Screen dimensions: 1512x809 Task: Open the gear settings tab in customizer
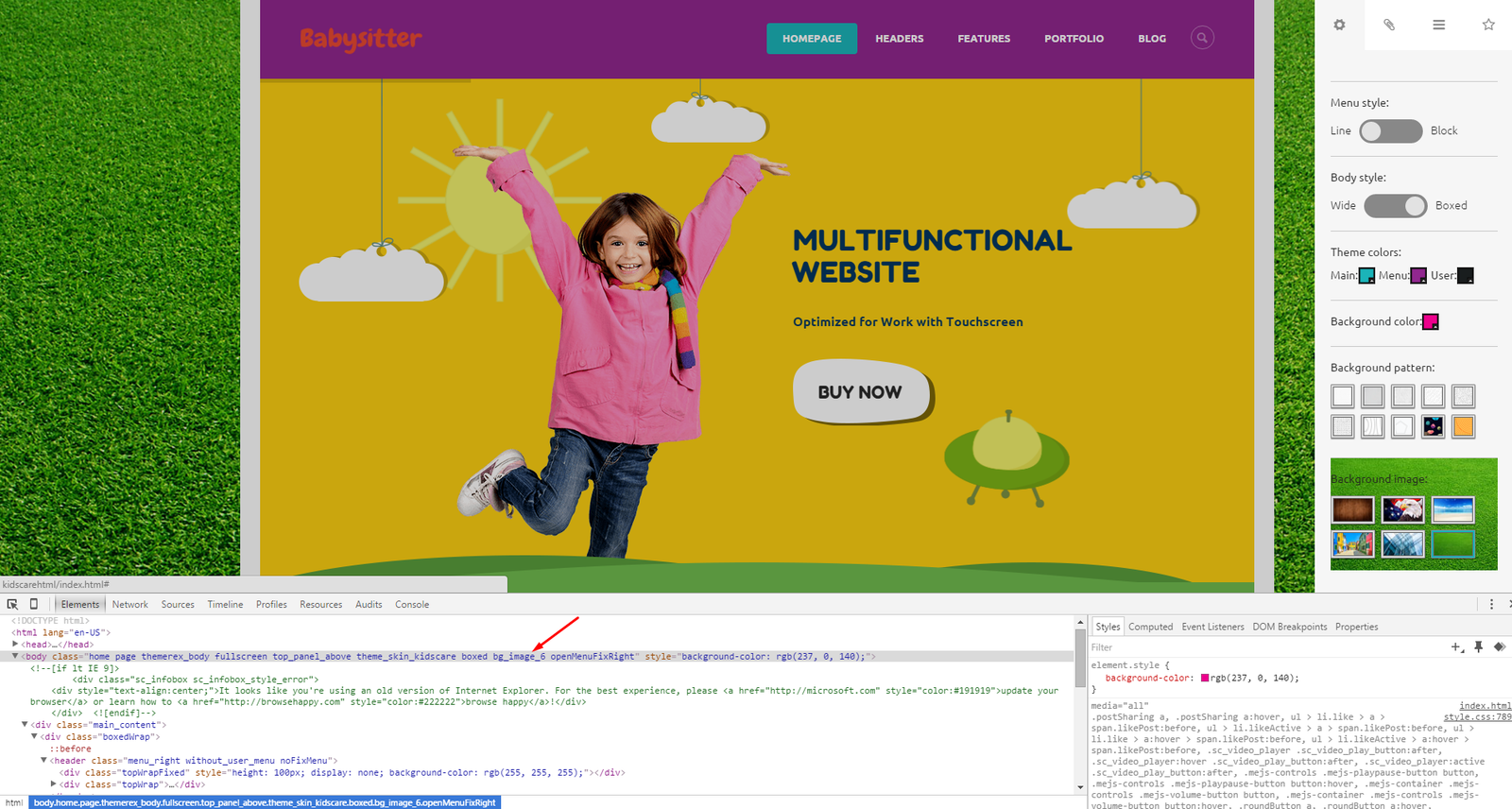pos(1339,26)
